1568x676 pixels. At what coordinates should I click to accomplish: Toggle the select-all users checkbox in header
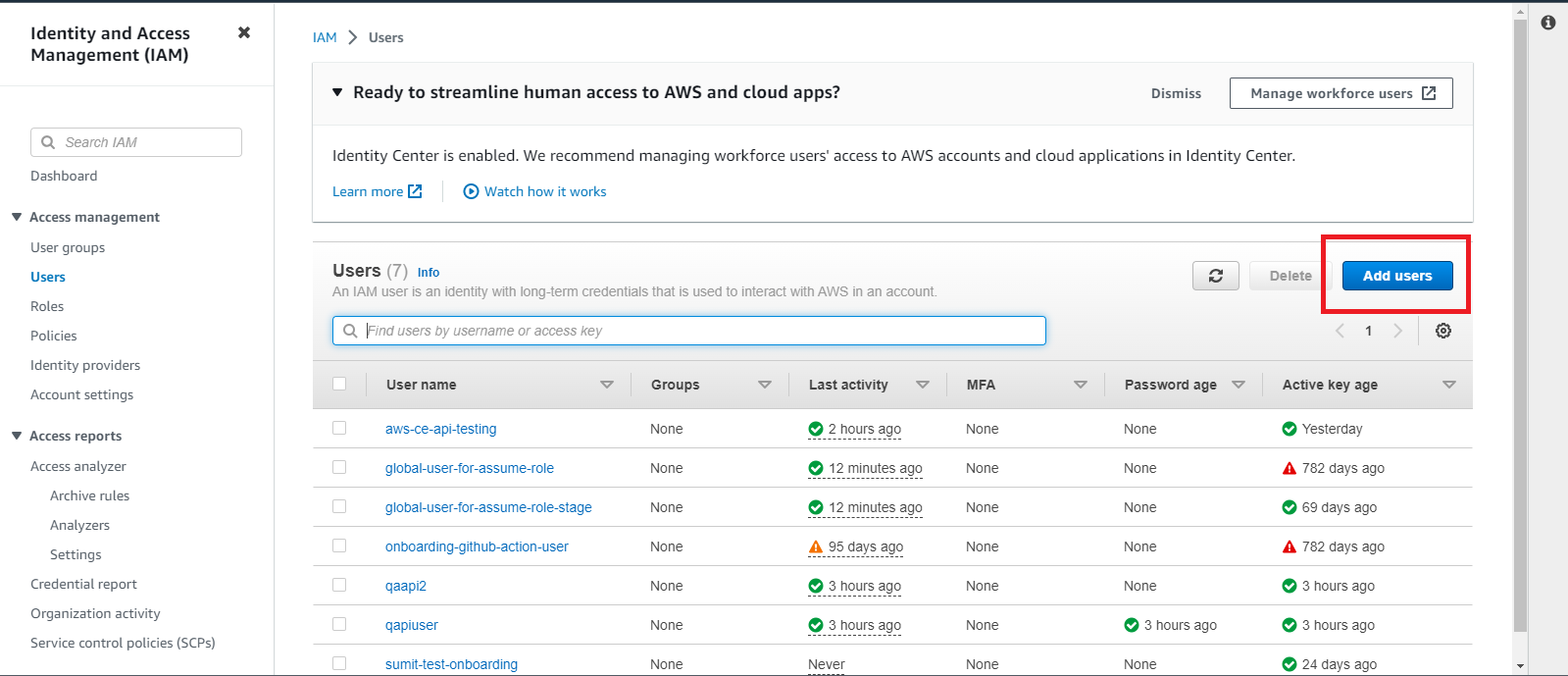(339, 384)
